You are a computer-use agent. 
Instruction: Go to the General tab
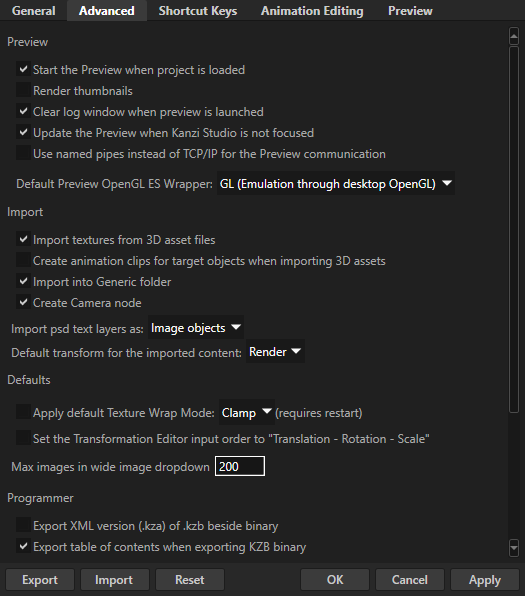tap(33, 11)
